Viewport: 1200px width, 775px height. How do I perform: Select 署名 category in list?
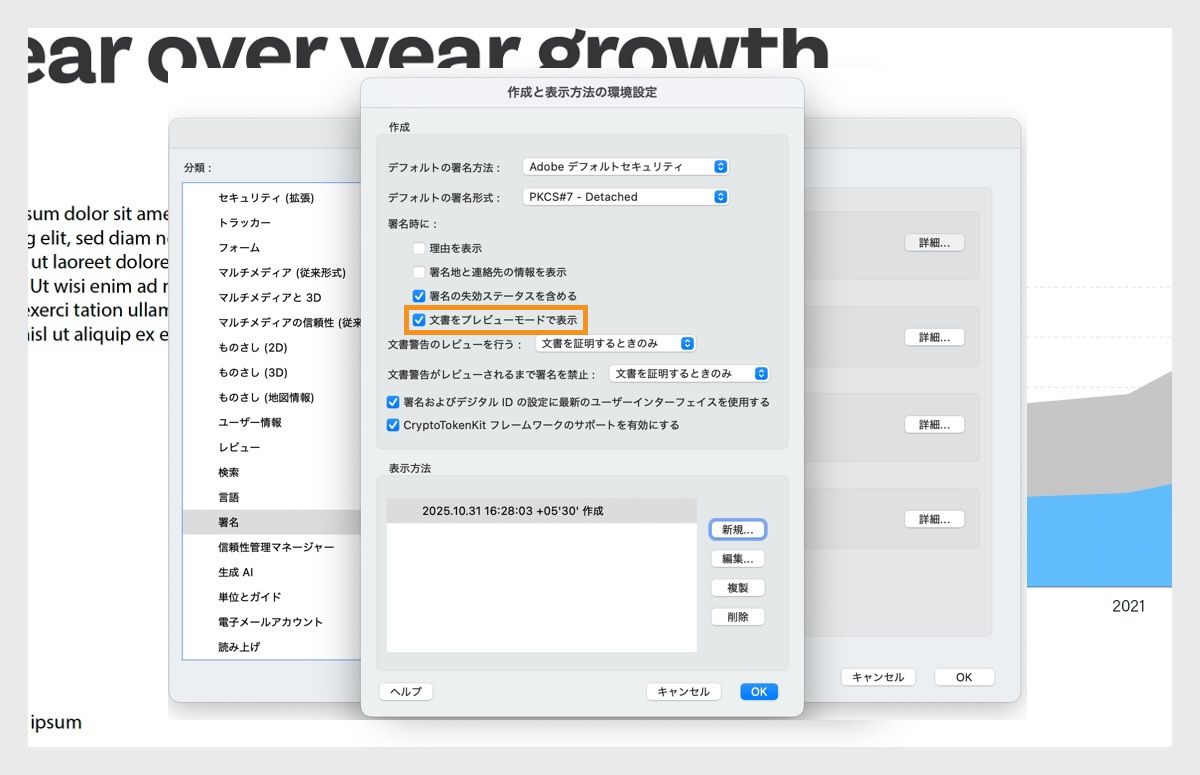[x=272, y=522]
